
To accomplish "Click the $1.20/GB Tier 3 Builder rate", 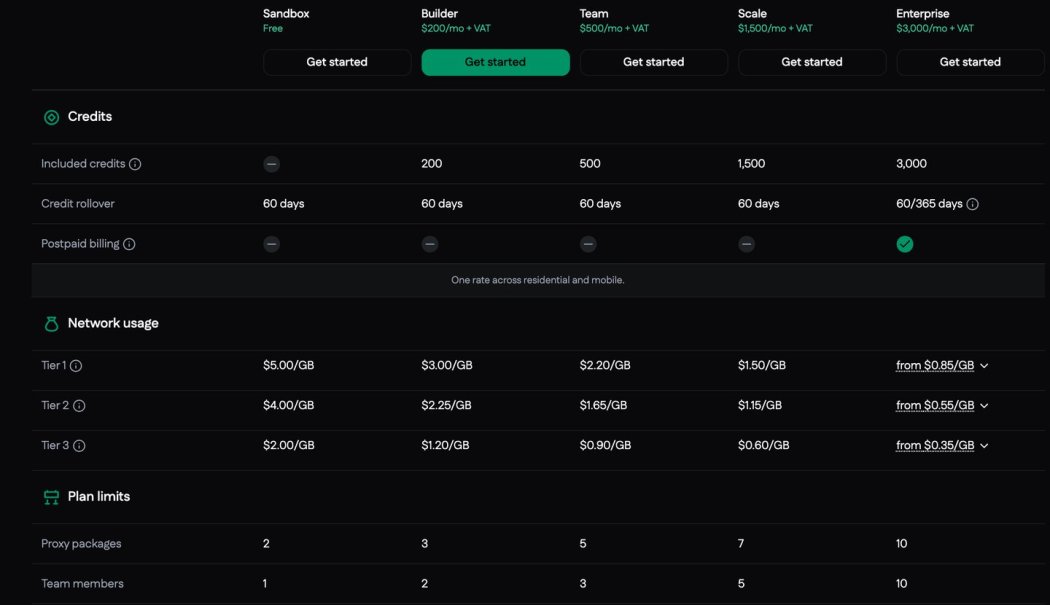I will [445, 446].
